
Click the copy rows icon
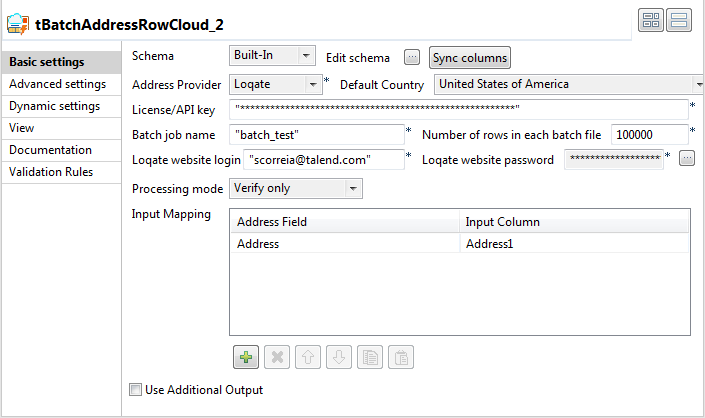[372, 357]
